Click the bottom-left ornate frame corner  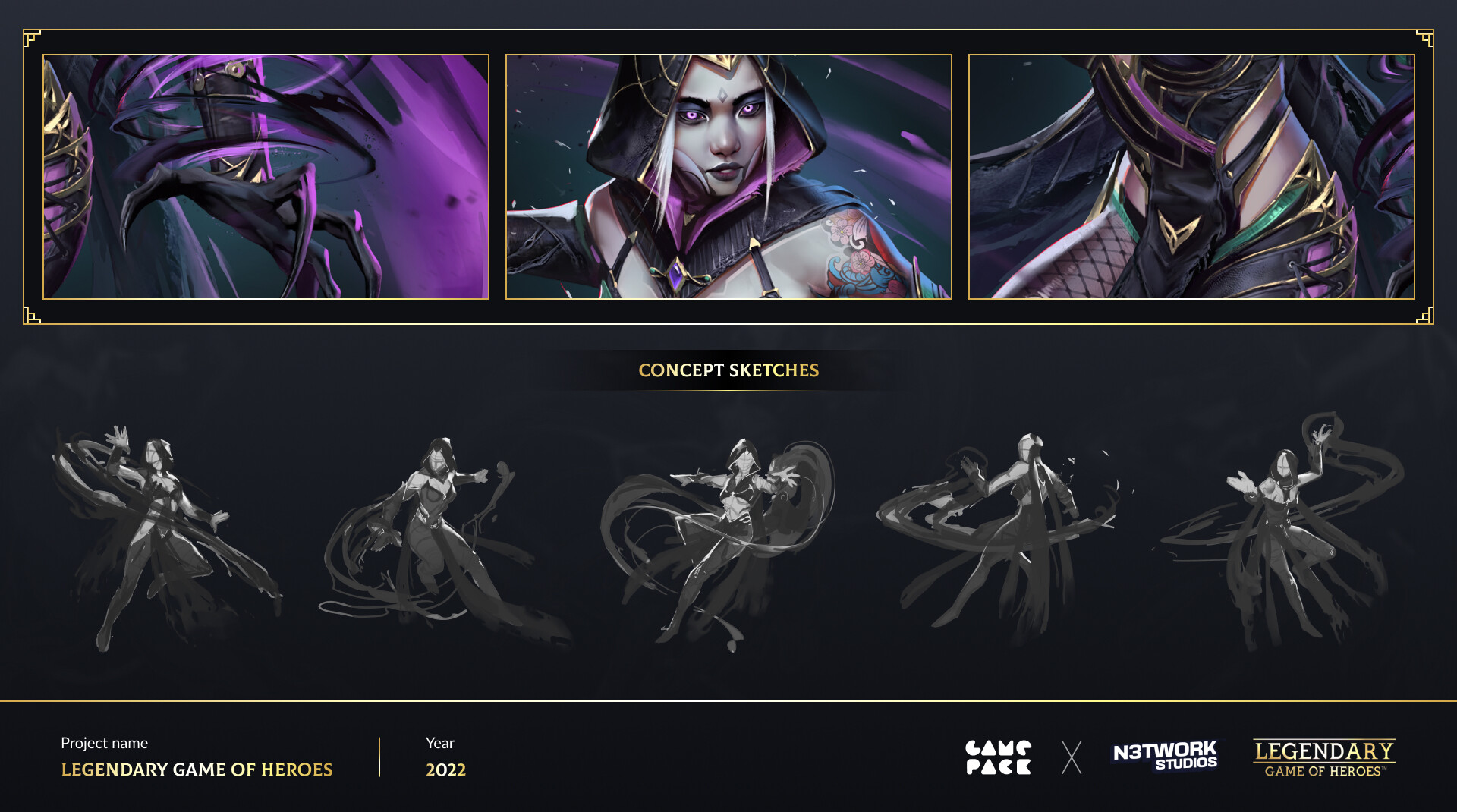pyautogui.click(x=31, y=316)
